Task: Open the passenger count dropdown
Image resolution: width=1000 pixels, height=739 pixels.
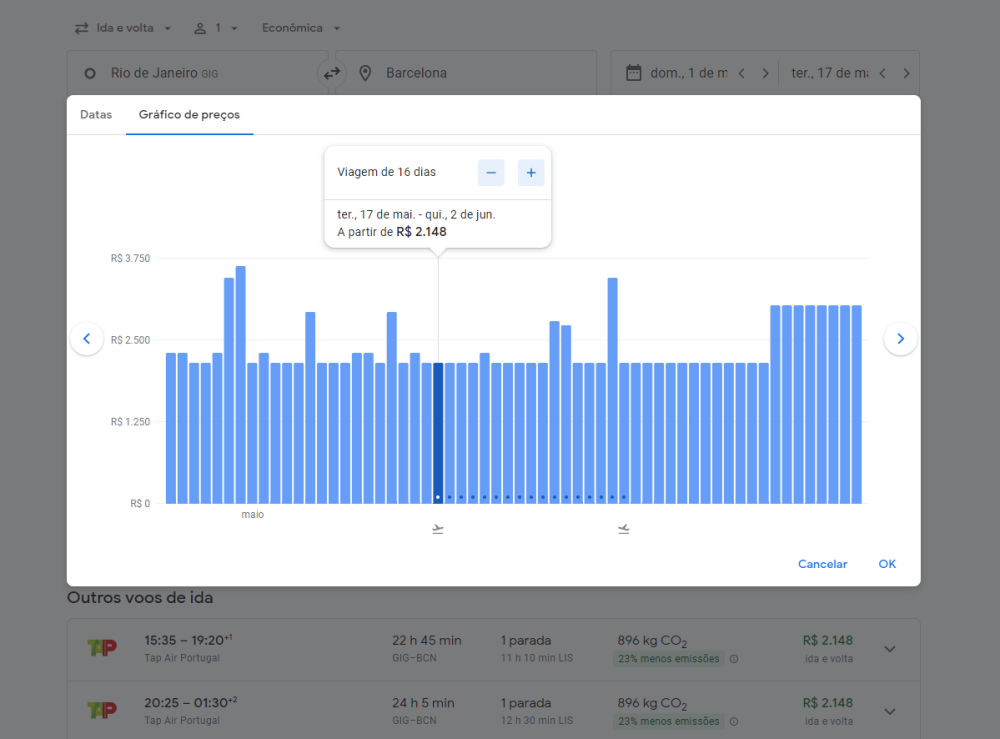Action: click(x=216, y=28)
